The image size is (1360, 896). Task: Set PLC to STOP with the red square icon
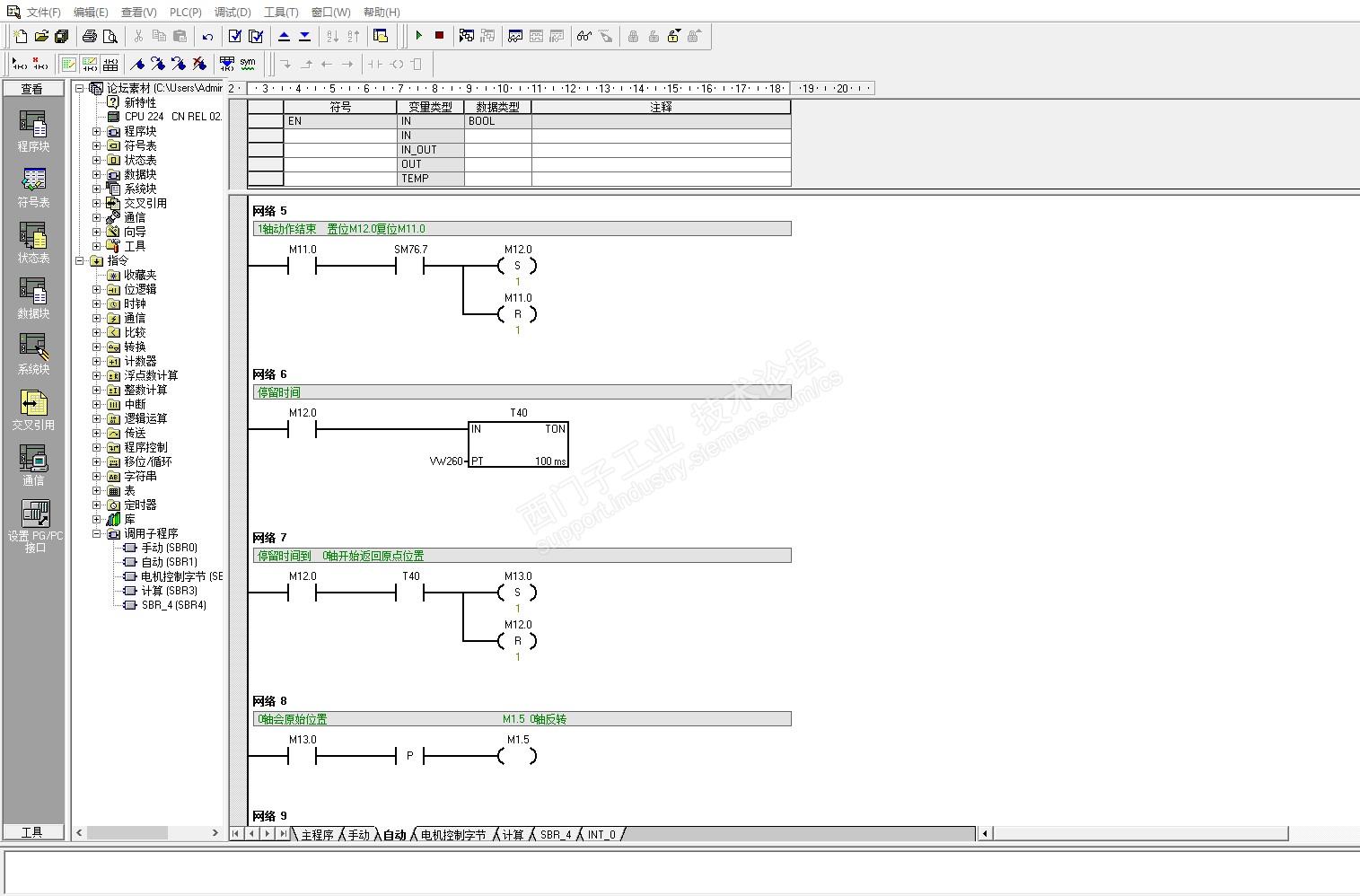tap(439, 36)
